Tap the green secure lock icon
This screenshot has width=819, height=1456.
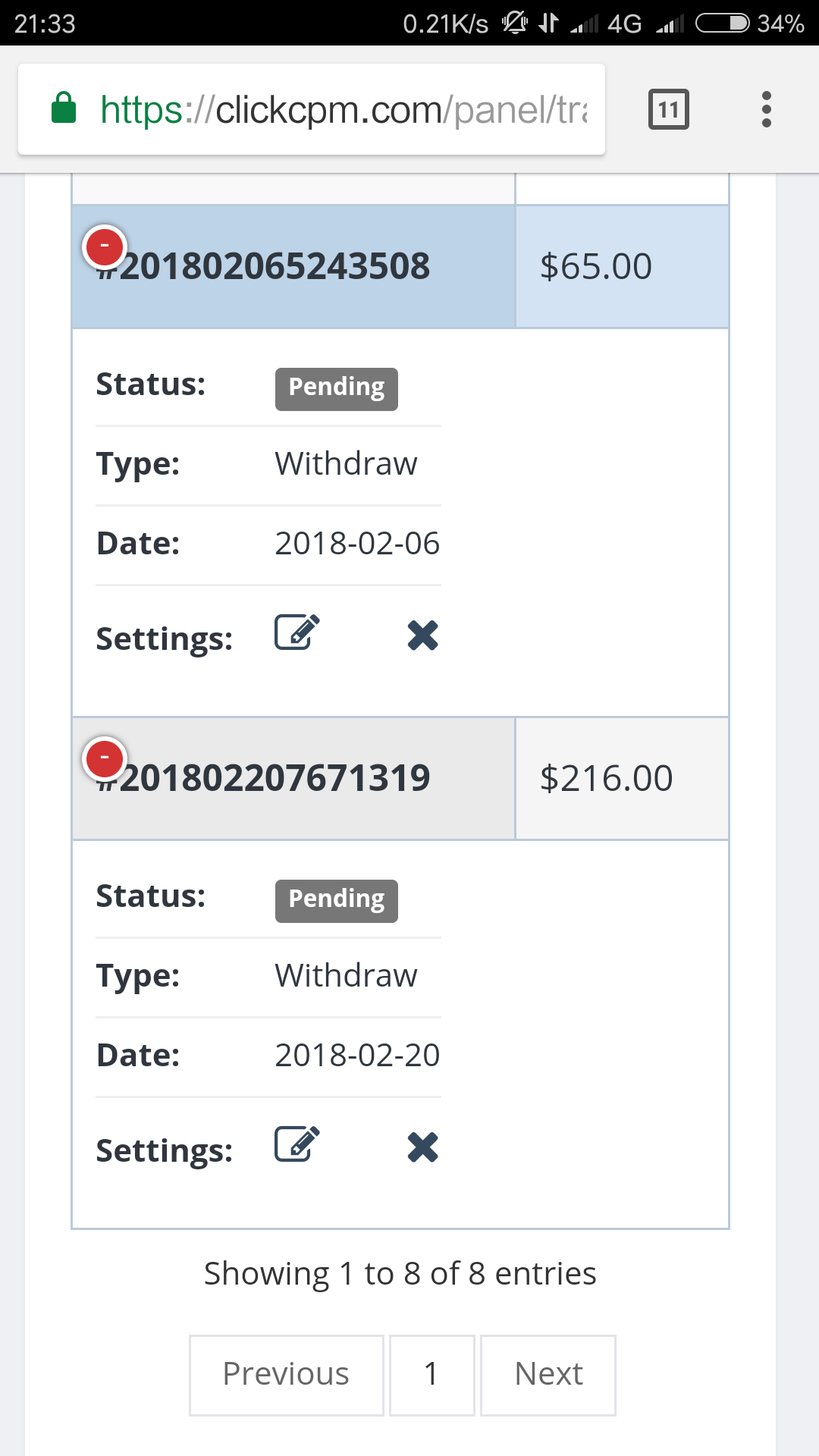pos(64,108)
